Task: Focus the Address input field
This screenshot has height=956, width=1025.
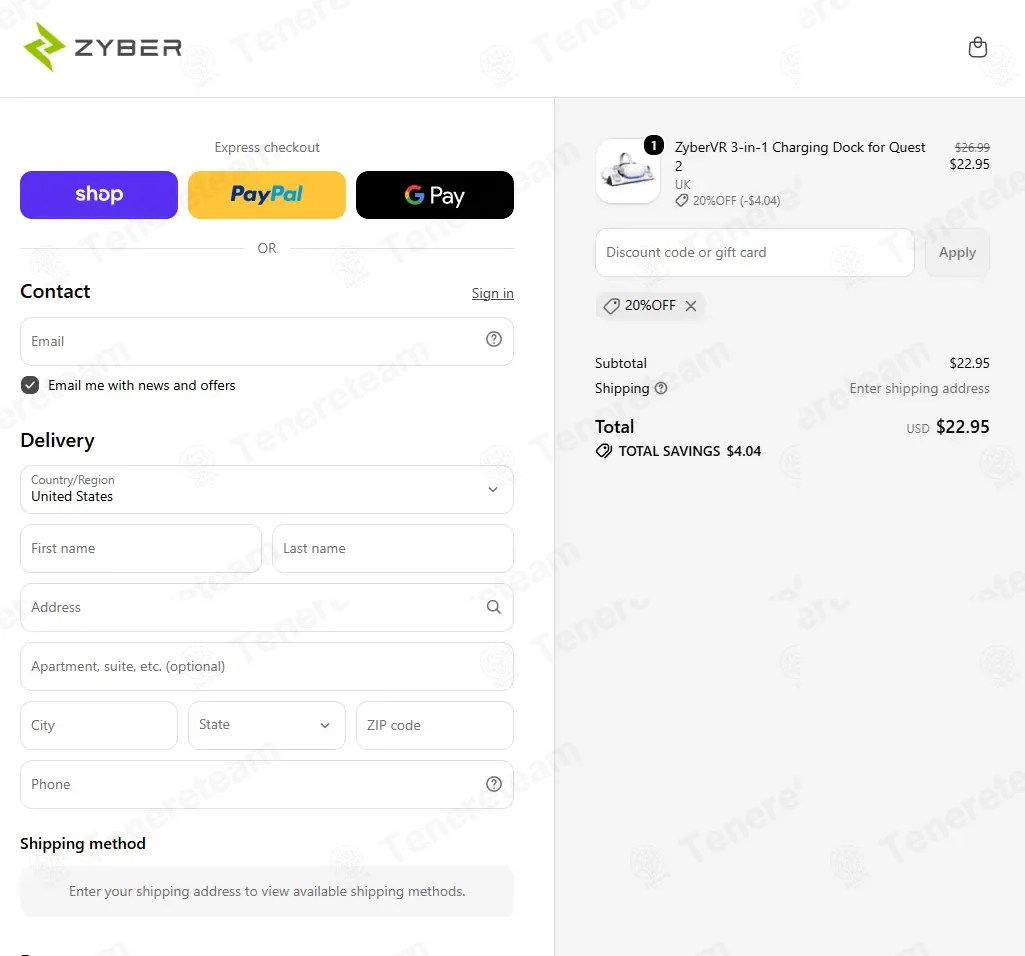Action: click(x=267, y=607)
